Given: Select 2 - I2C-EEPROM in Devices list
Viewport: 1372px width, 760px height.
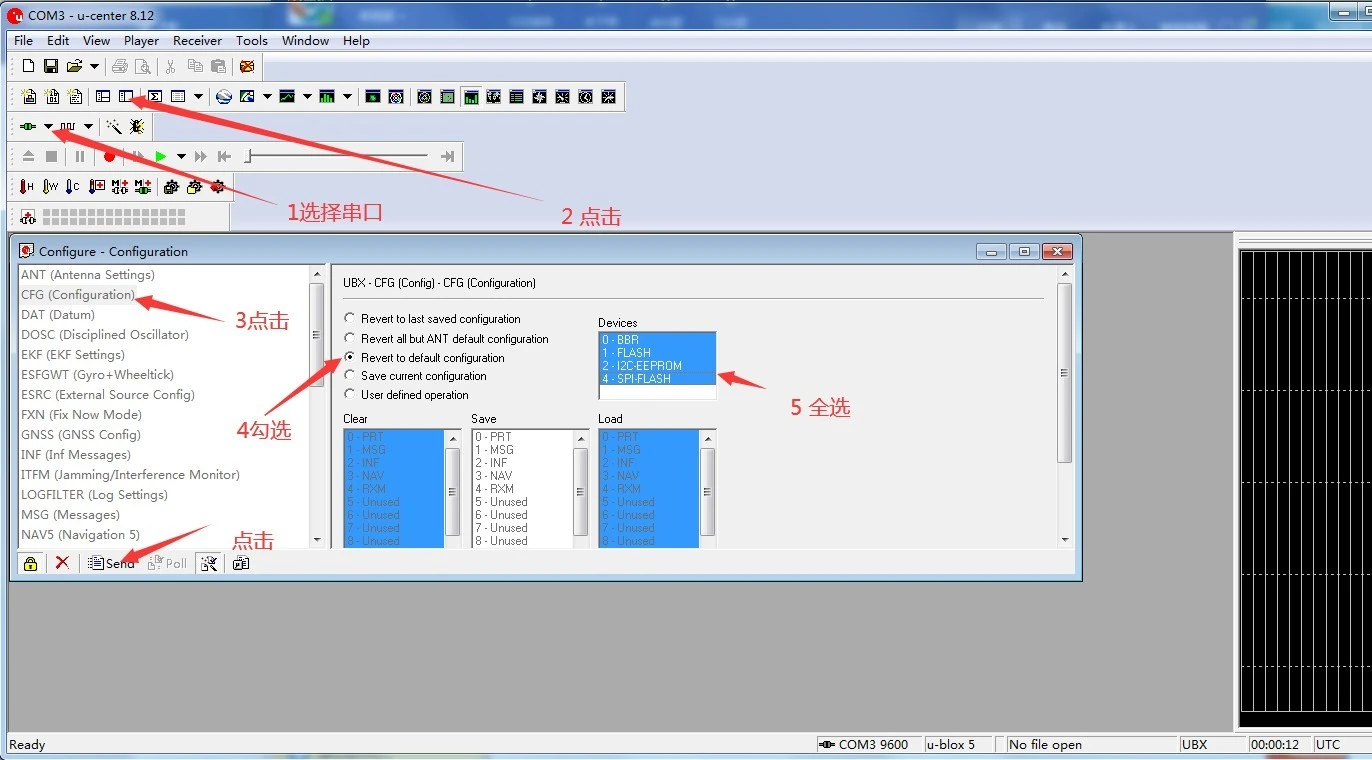Looking at the screenshot, I should [657, 366].
